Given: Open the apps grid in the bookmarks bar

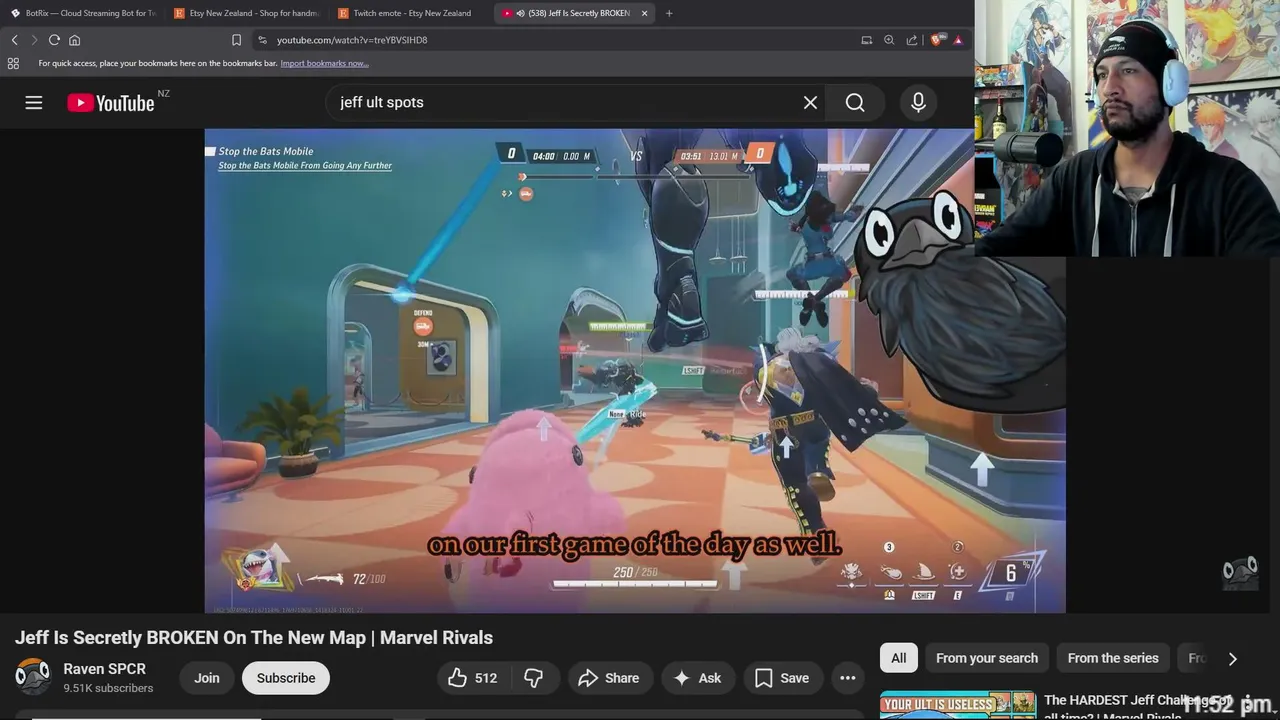Looking at the screenshot, I should click(x=13, y=63).
